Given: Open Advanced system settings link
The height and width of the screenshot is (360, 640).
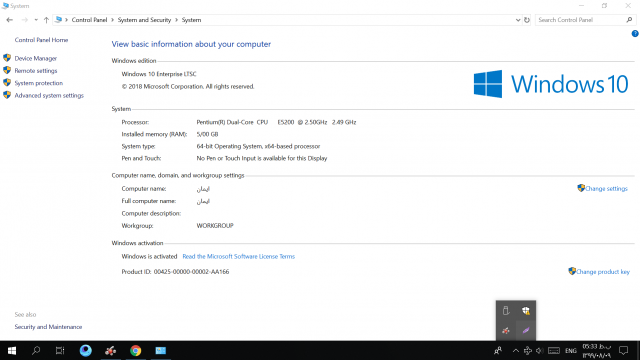Looking at the screenshot, I should point(49,96).
